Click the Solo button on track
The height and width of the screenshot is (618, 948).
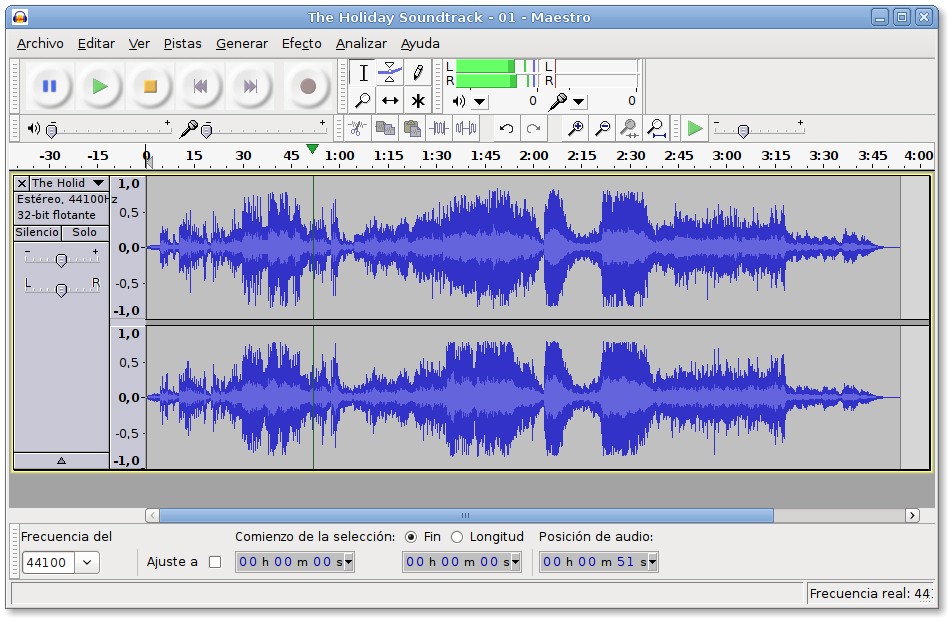[x=85, y=232]
